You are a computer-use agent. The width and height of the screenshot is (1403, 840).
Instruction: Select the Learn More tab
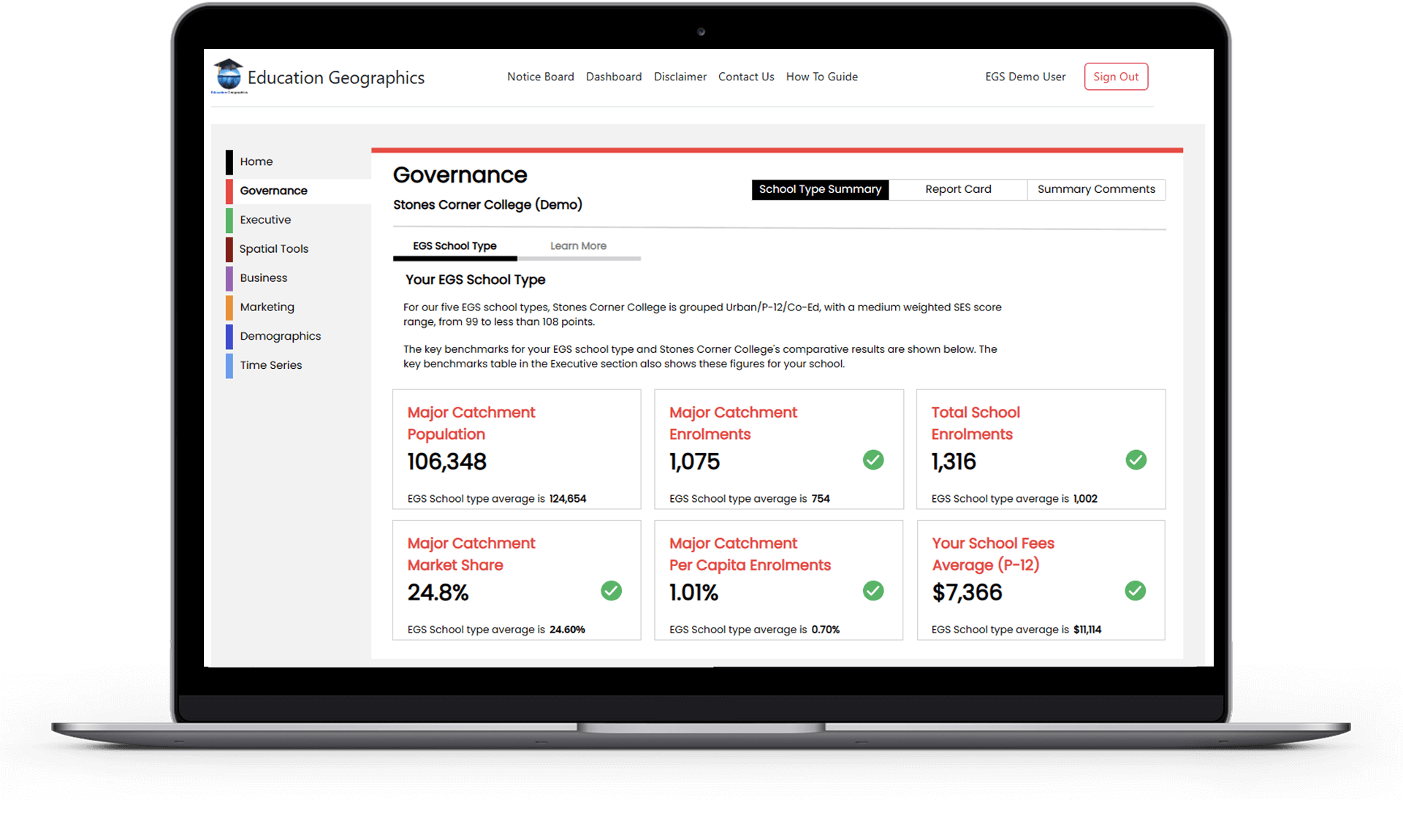pos(578,246)
